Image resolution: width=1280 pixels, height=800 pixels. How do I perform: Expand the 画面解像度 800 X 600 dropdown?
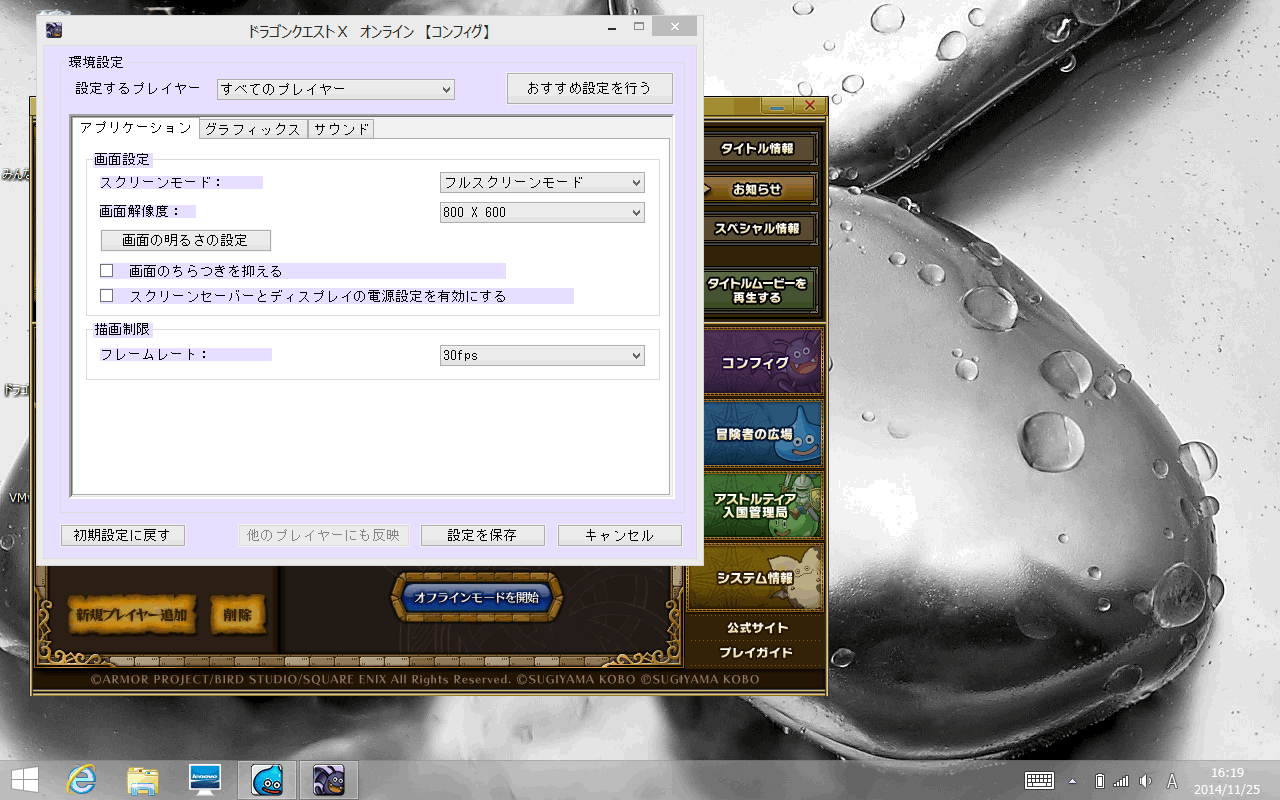click(542, 213)
